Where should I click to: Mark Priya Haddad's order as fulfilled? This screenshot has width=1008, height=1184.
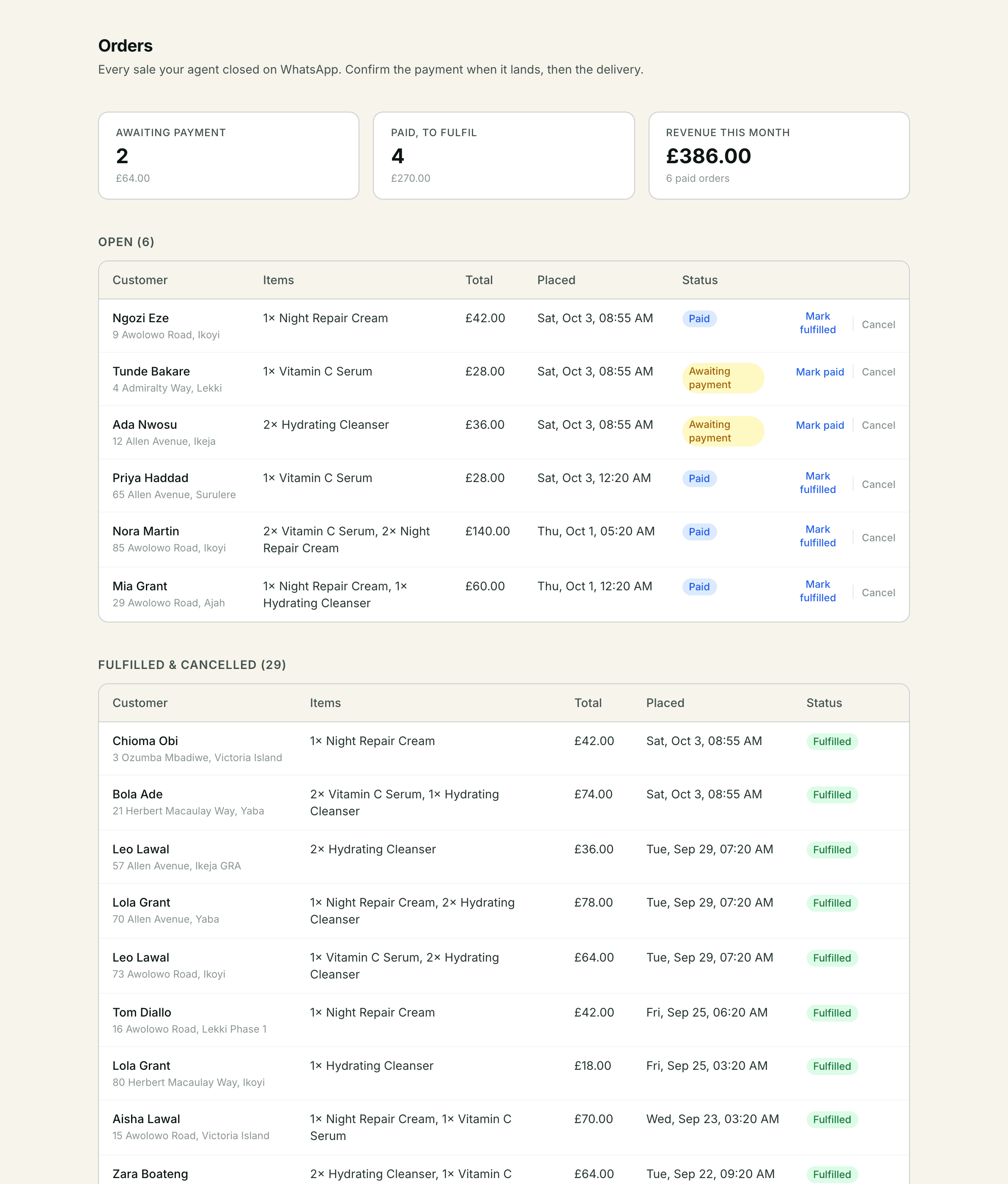817,483
